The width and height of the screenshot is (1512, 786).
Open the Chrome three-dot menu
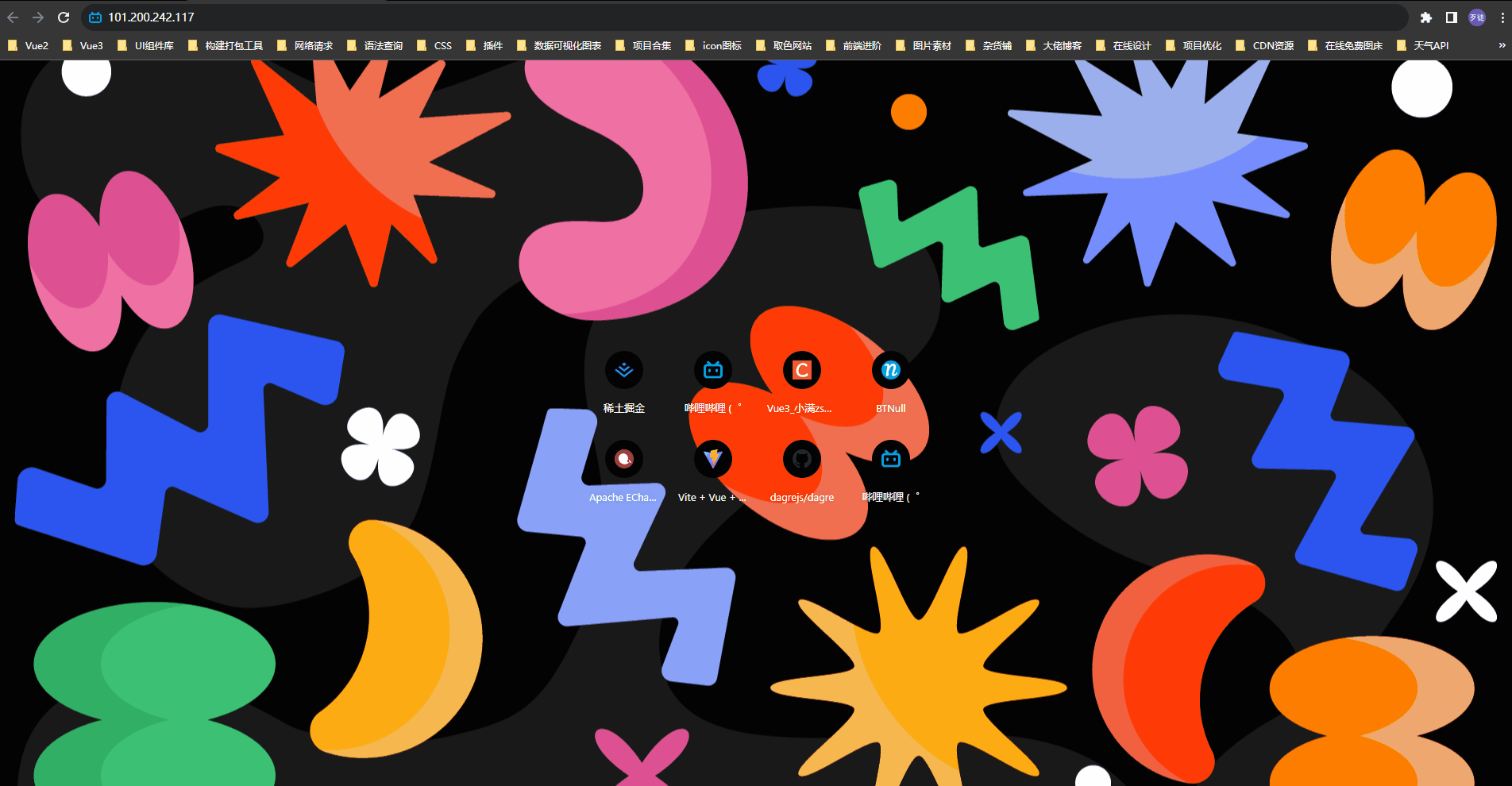click(1501, 17)
